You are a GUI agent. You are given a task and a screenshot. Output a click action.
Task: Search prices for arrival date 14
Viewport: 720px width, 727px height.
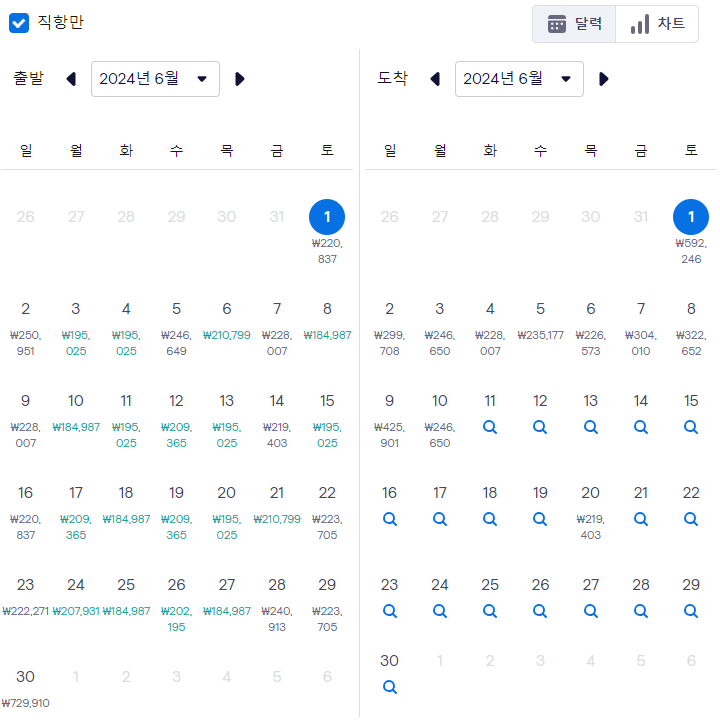pyautogui.click(x=641, y=427)
